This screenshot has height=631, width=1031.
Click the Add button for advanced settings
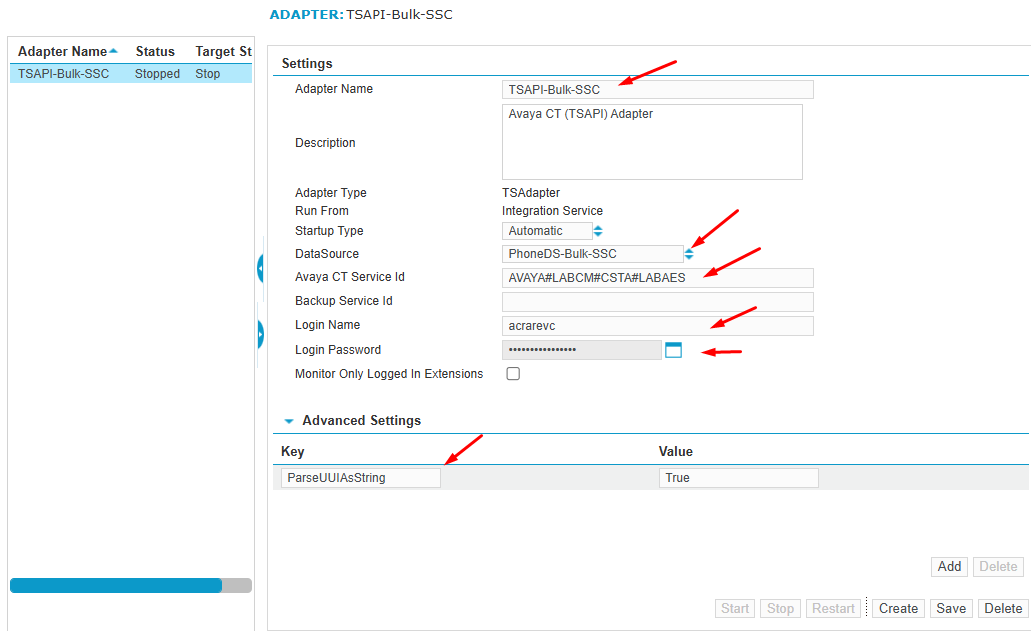click(x=949, y=566)
